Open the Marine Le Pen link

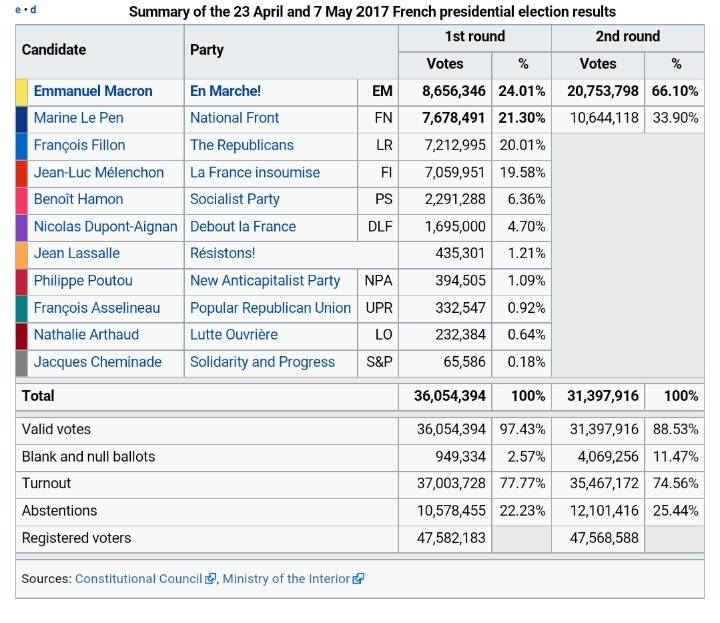pos(78,118)
